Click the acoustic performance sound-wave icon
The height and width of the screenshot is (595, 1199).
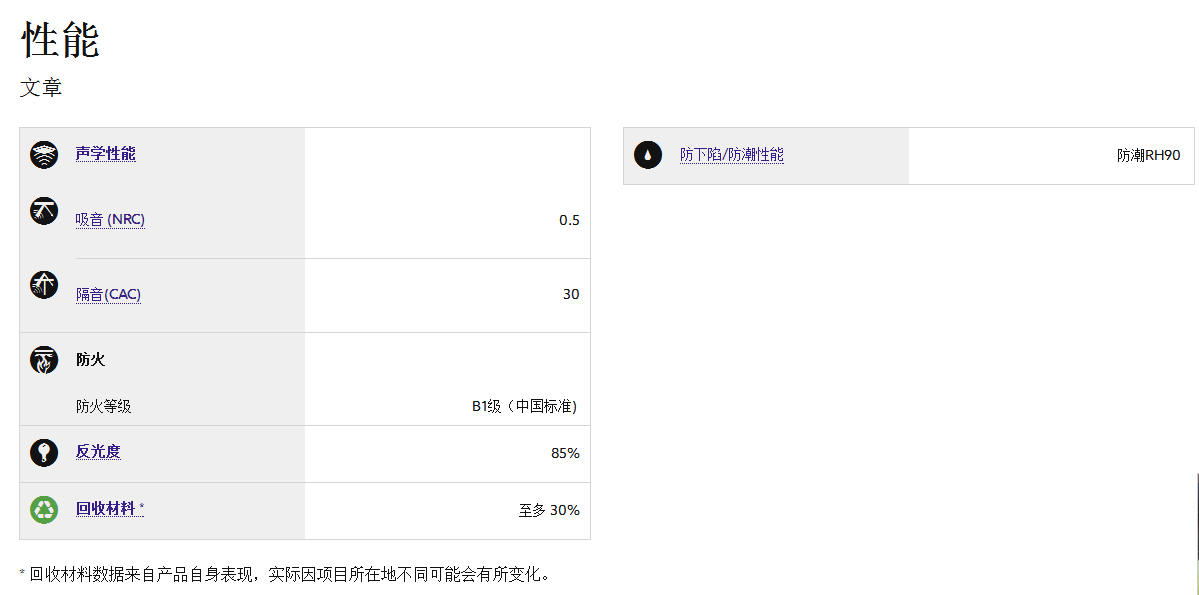click(44, 155)
